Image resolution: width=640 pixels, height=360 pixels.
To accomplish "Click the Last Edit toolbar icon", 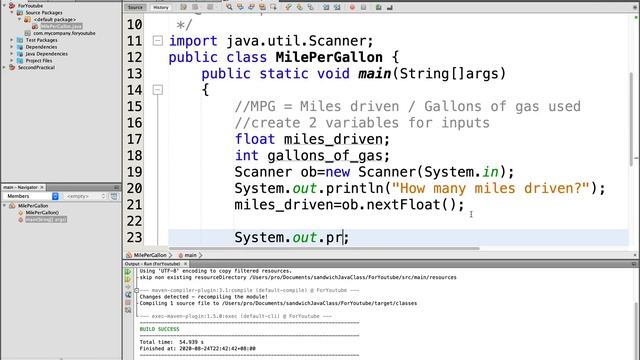I will pos(183,7).
